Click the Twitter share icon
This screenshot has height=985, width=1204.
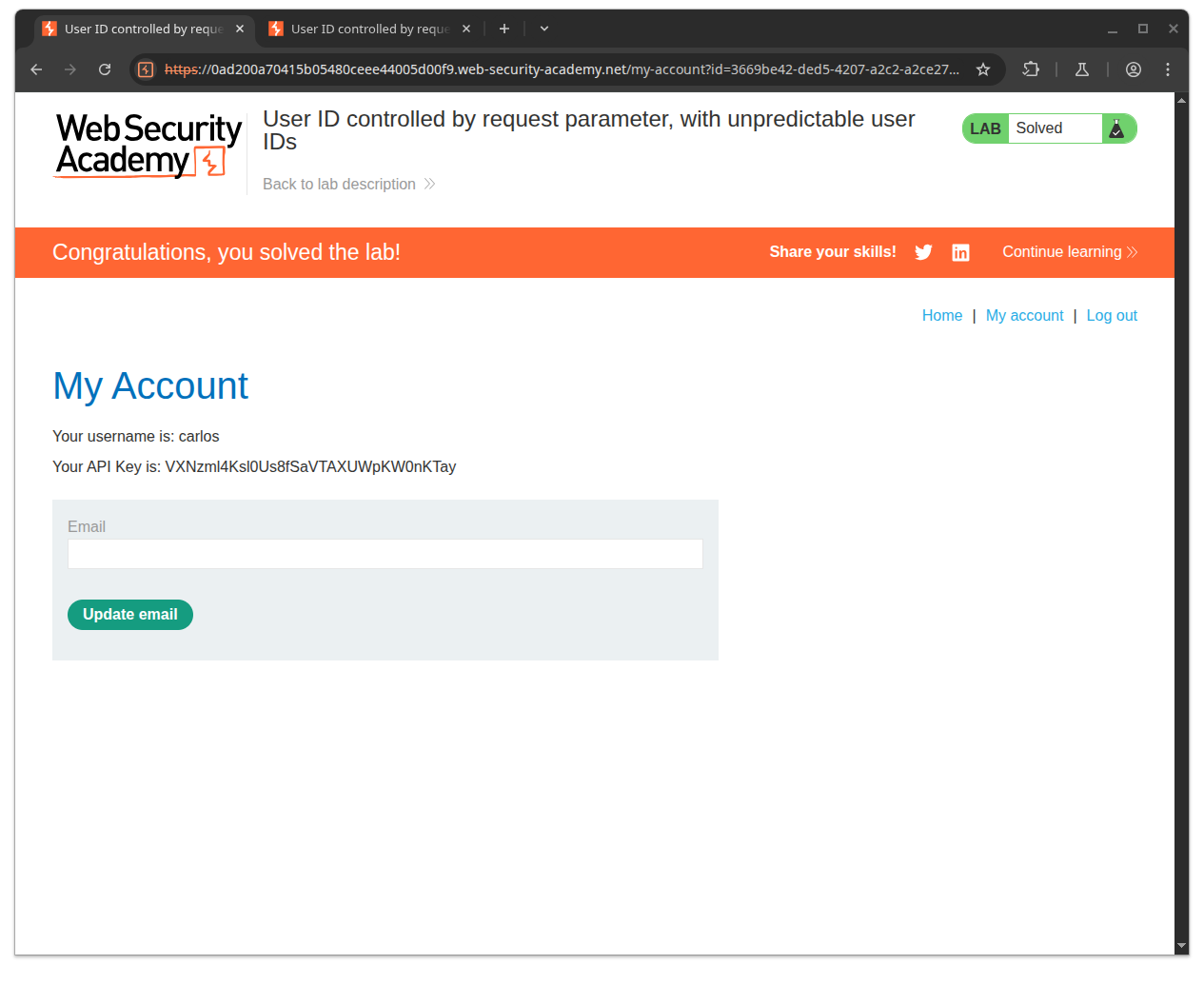(923, 252)
